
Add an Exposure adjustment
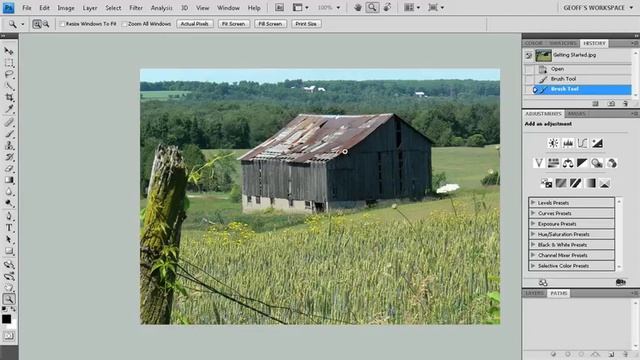[597, 143]
